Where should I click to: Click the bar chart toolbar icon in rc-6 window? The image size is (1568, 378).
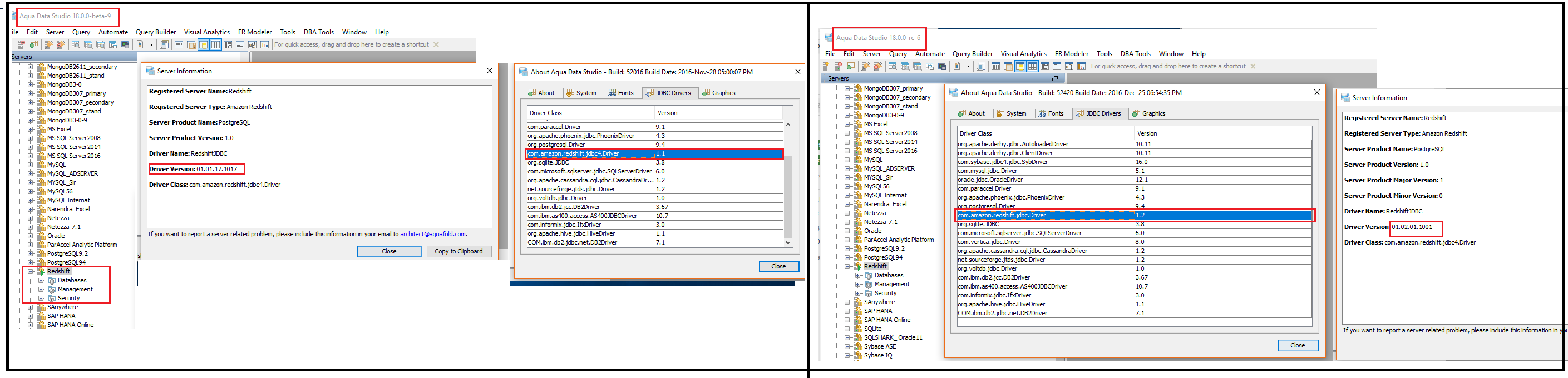pos(1081,66)
